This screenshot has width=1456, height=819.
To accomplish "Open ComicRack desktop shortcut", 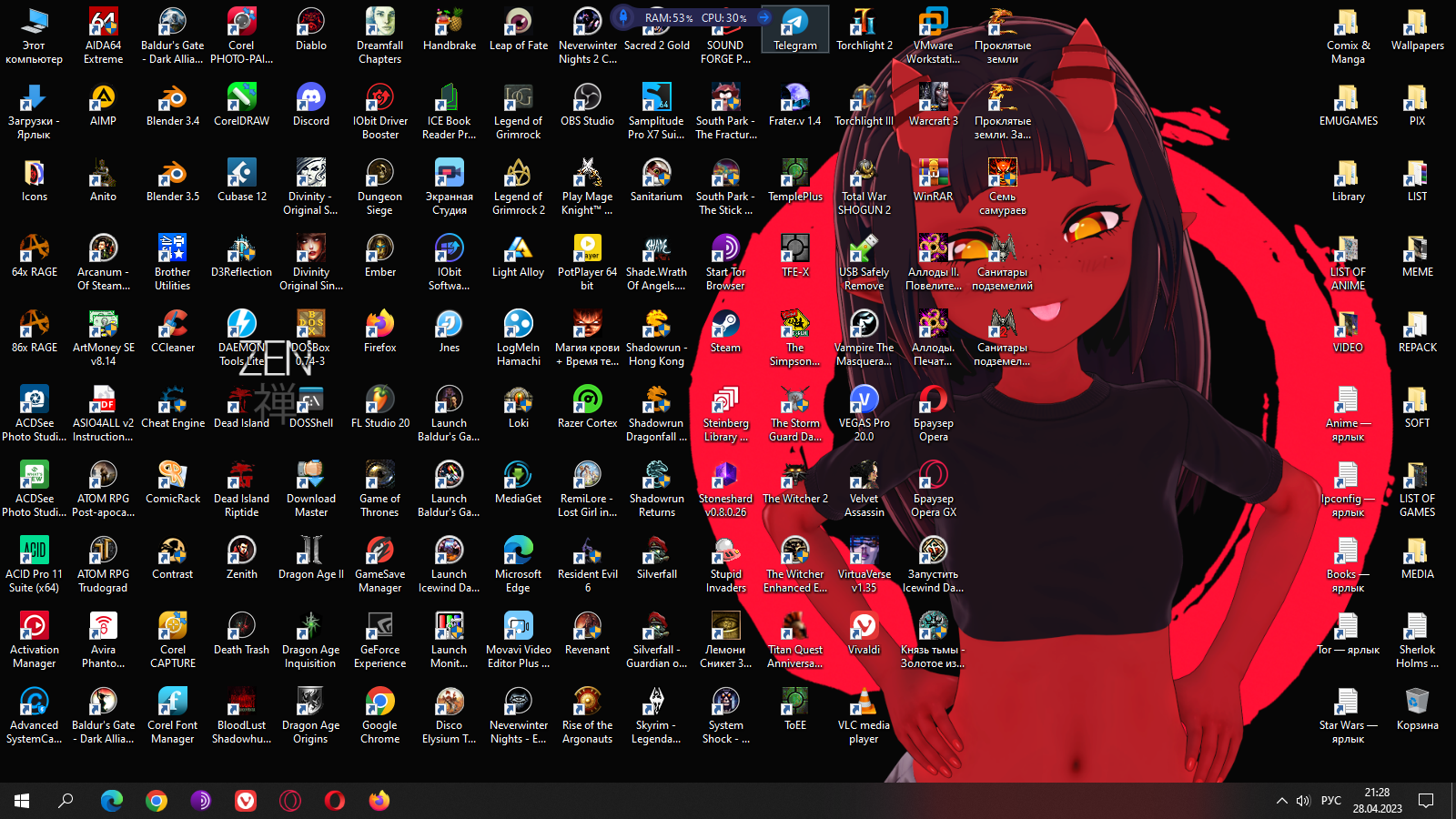I will pos(173,482).
